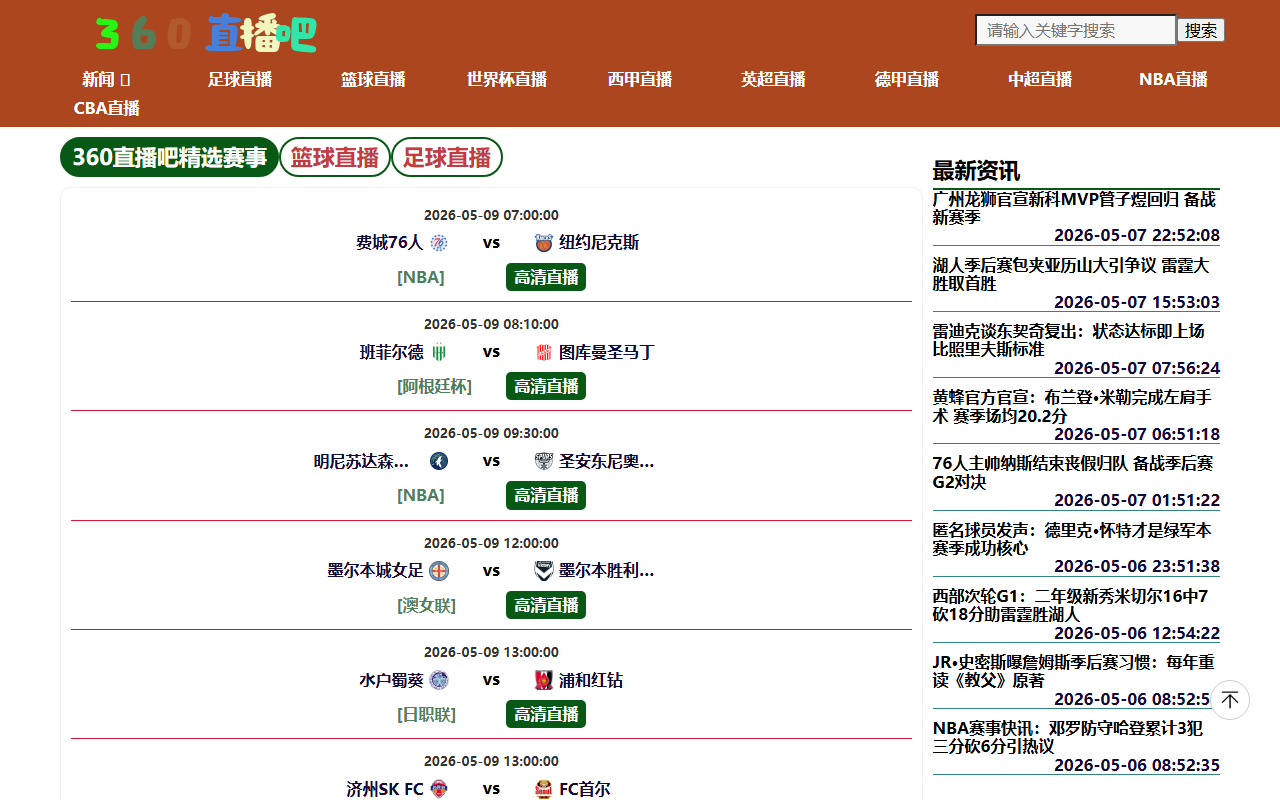Image resolution: width=1280 pixels, height=800 pixels.
Task: Click 高清直播 for 费城76人 match
Action: coord(546,277)
